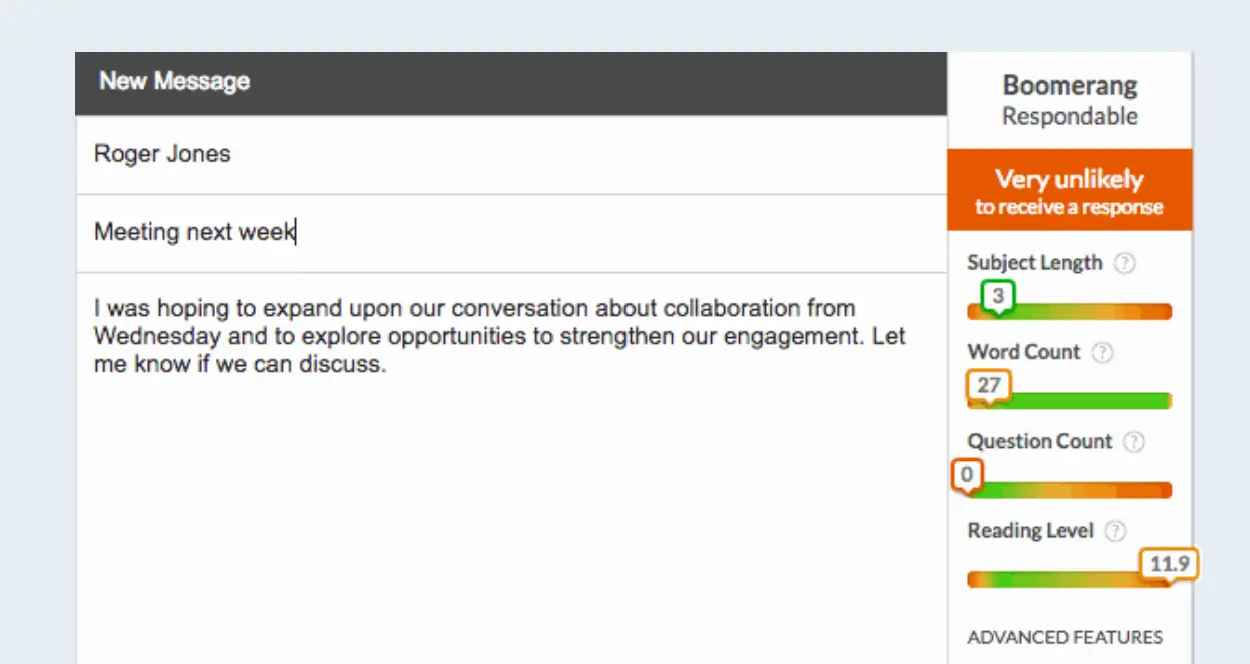1250x664 pixels.
Task: Expand the Advanced Features section
Action: tap(1065, 637)
